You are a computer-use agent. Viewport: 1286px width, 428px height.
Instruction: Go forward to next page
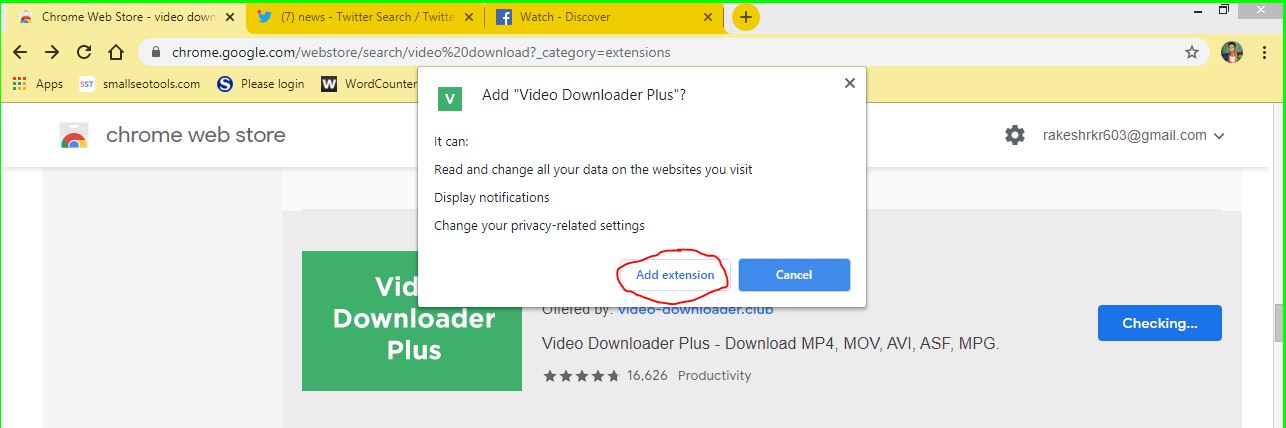click(52, 52)
